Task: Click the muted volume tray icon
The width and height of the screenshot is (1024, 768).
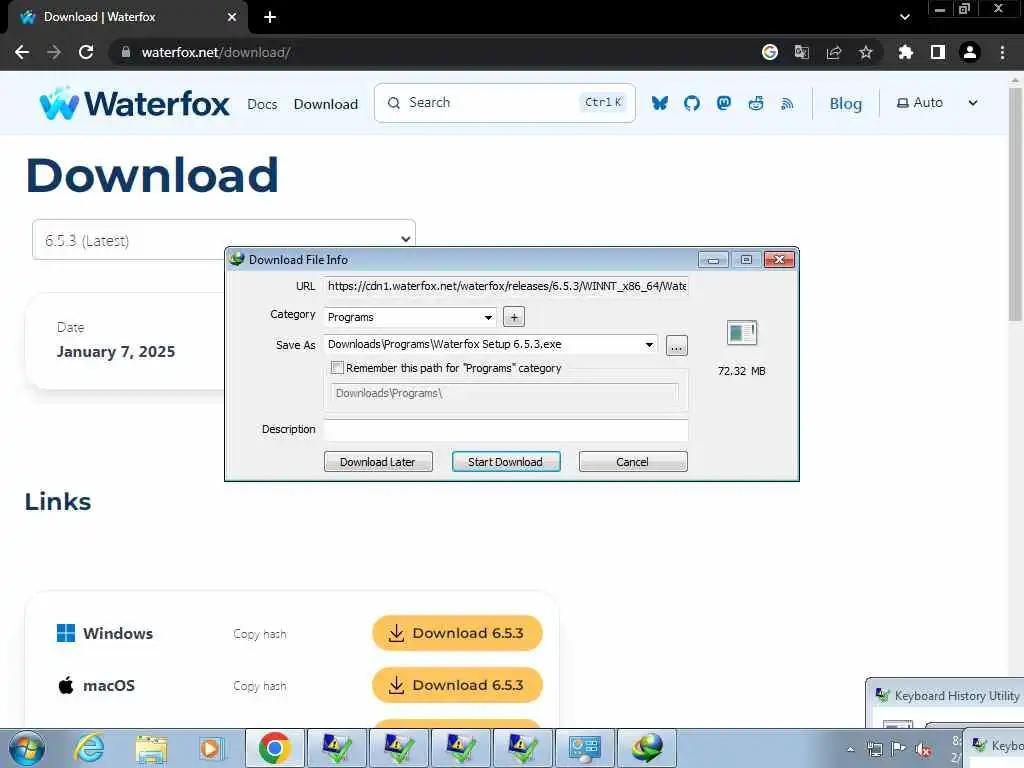Action: pyautogui.click(x=923, y=749)
